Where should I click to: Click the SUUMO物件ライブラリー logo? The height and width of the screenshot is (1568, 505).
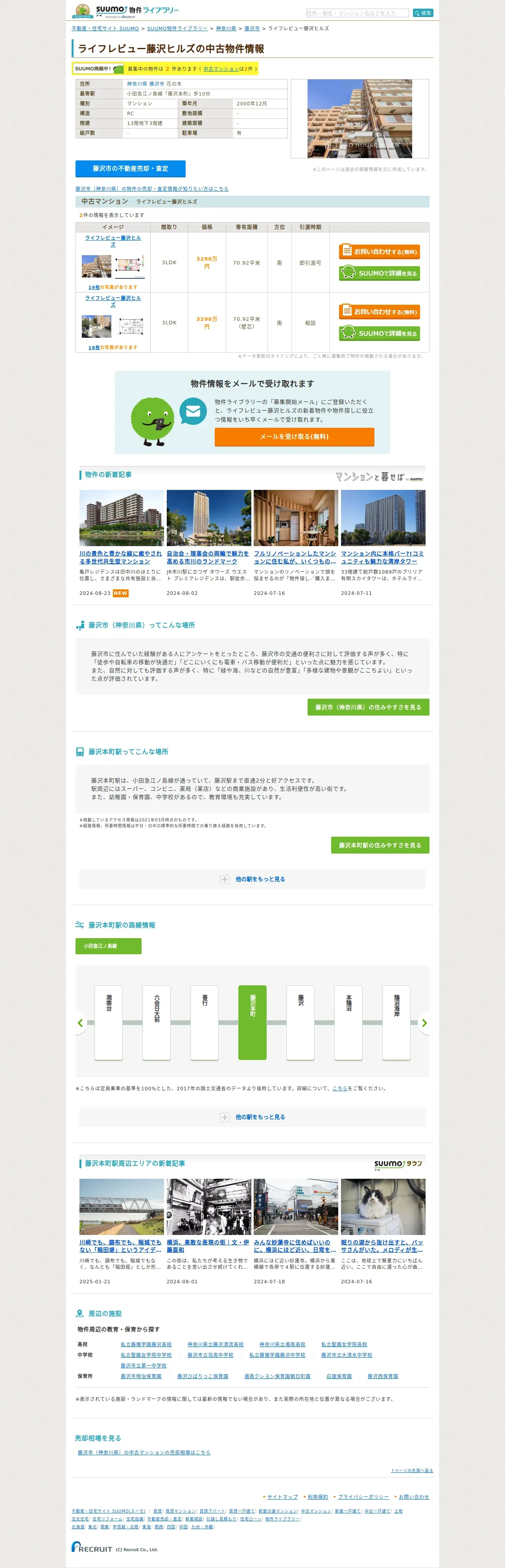tap(125, 11)
